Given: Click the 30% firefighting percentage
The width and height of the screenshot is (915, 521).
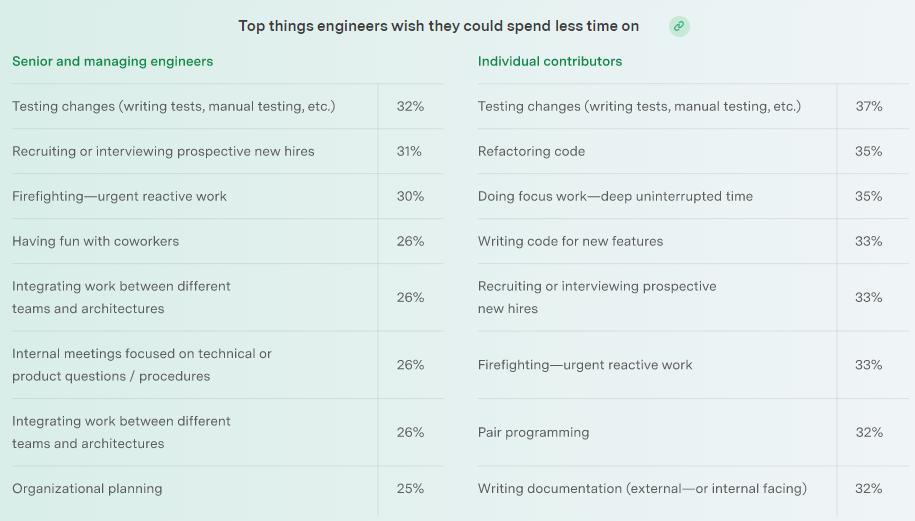Looking at the screenshot, I should 410,196.
